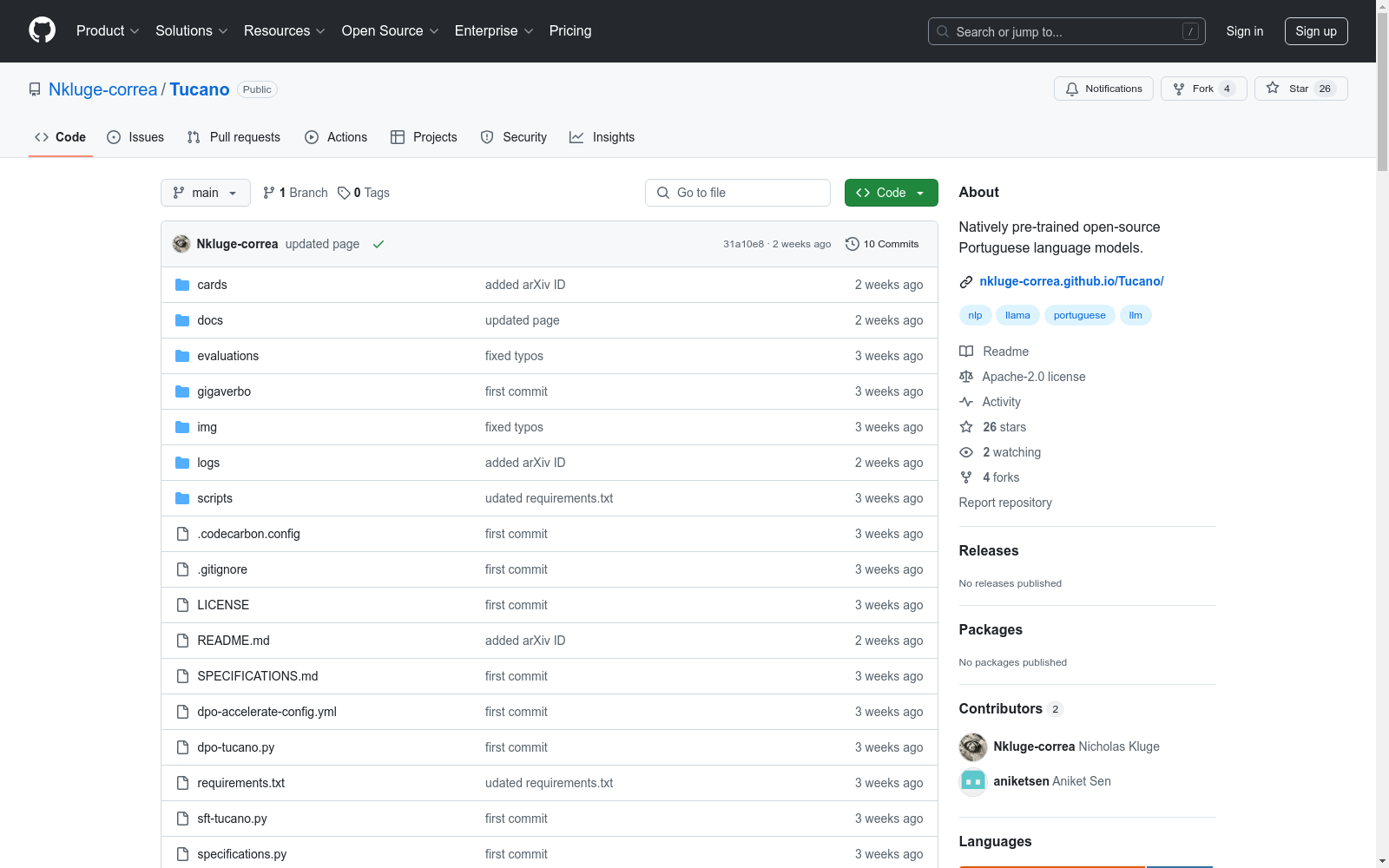Viewport: 1389px width, 868px height.
Task: Click the Go to file input
Action: pyautogui.click(x=738, y=193)
